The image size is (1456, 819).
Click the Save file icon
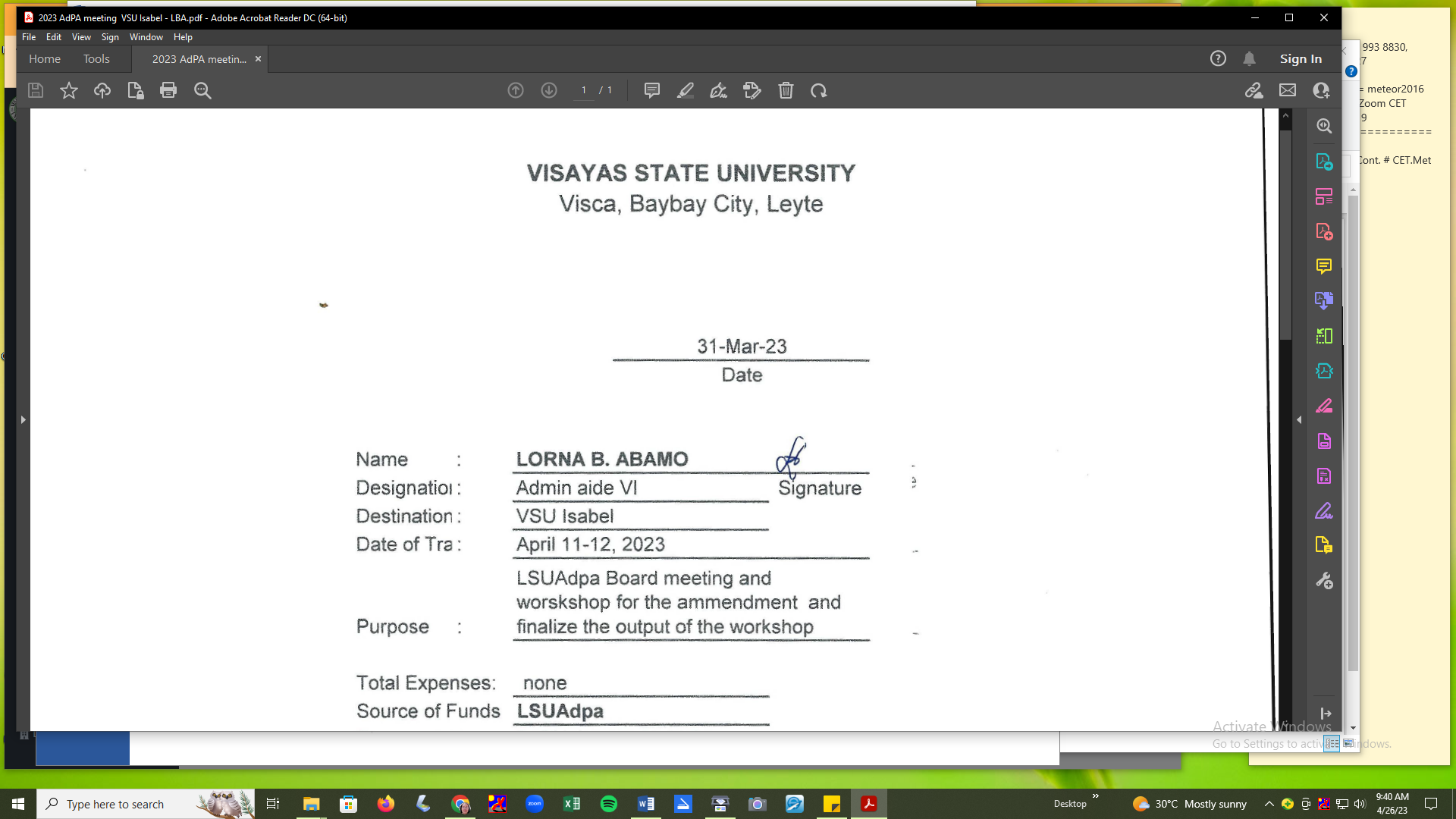click(x=36, y=91)
